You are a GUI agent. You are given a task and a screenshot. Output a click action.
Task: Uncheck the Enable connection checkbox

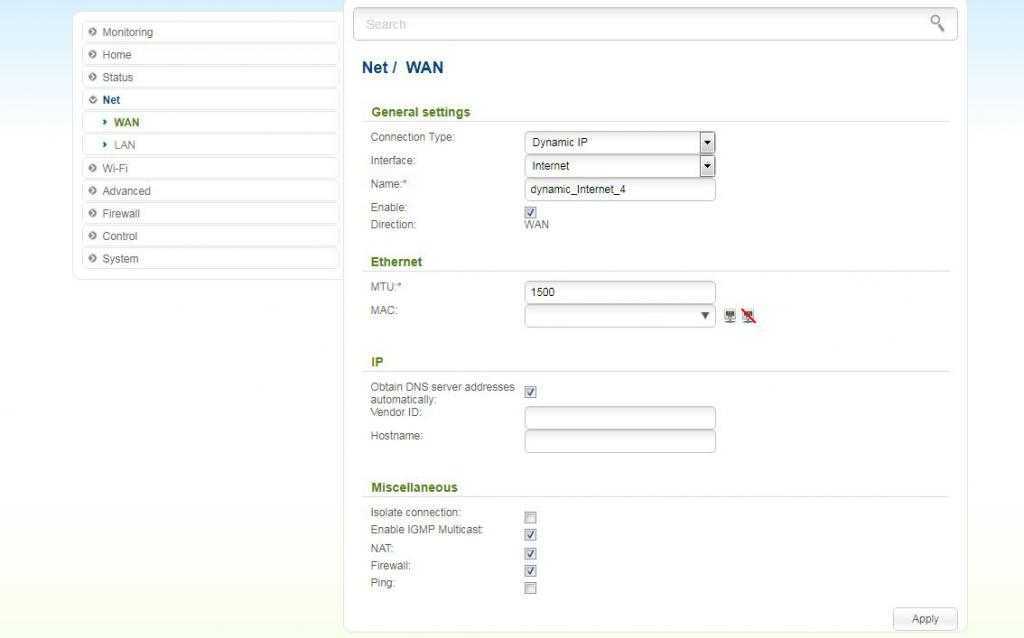point(530,212)
